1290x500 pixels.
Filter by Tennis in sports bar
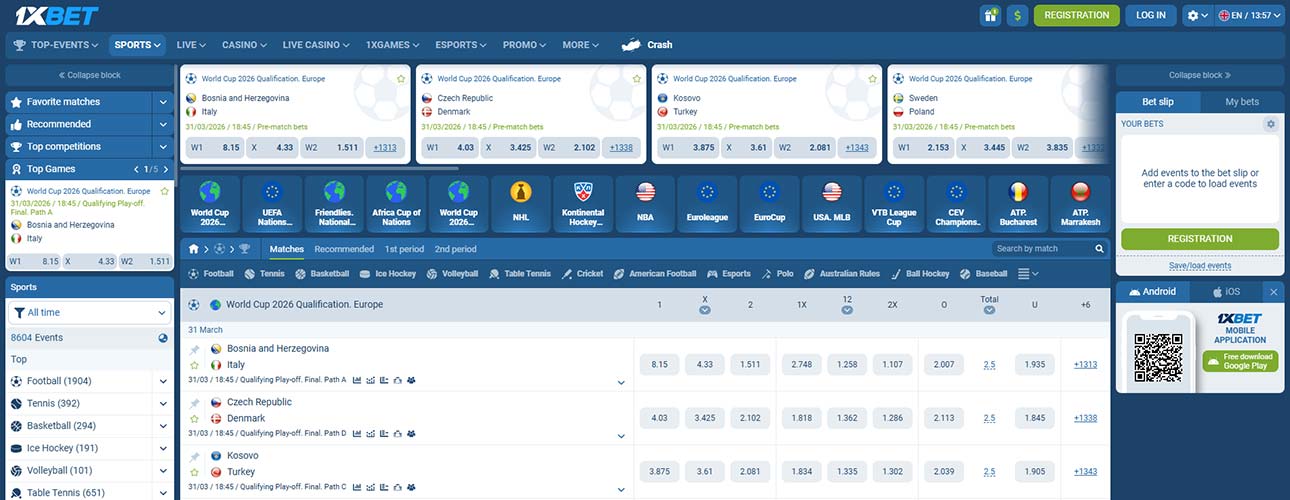pos(265,273)
